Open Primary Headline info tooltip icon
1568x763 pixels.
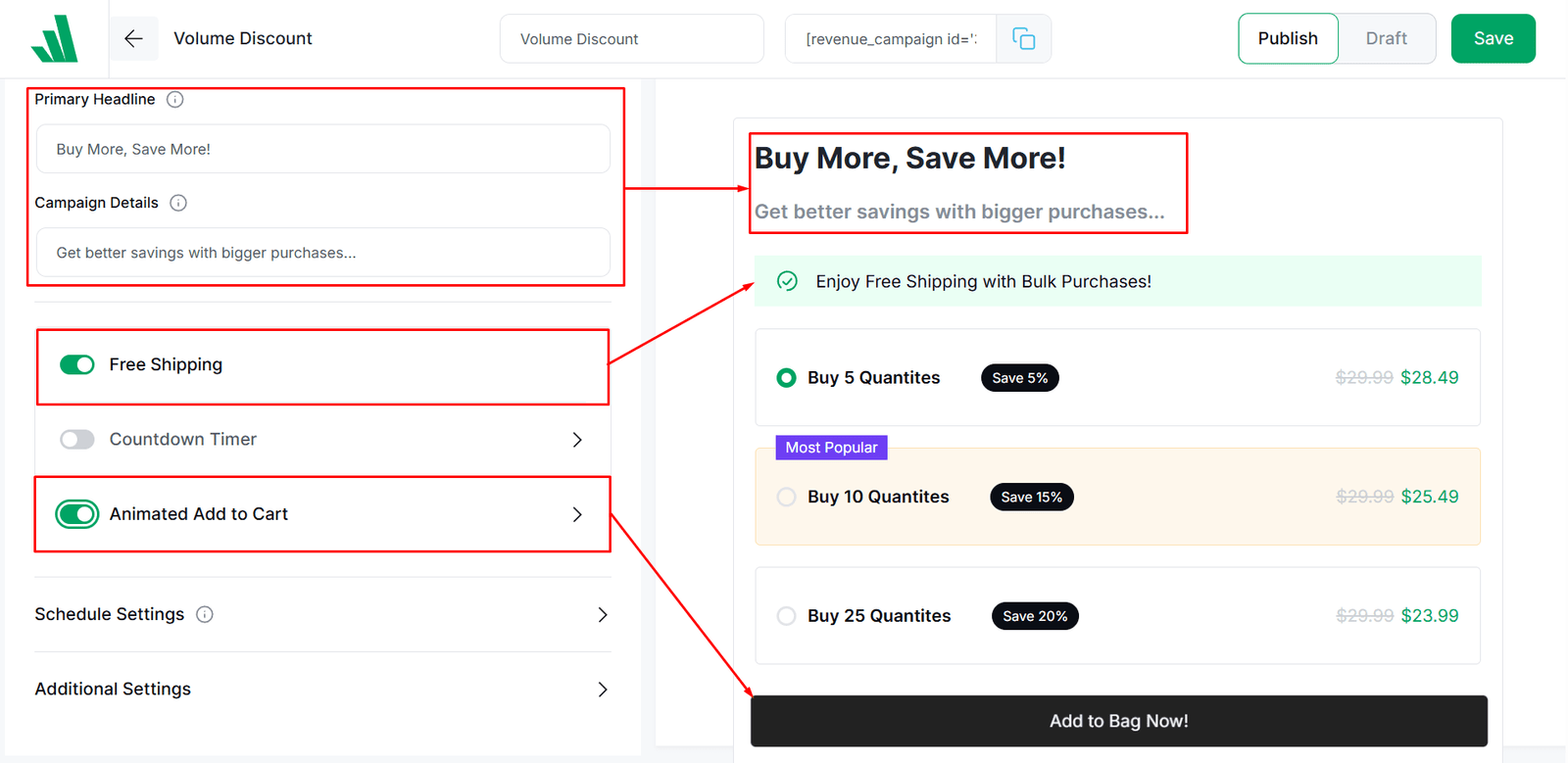(174, 99)
